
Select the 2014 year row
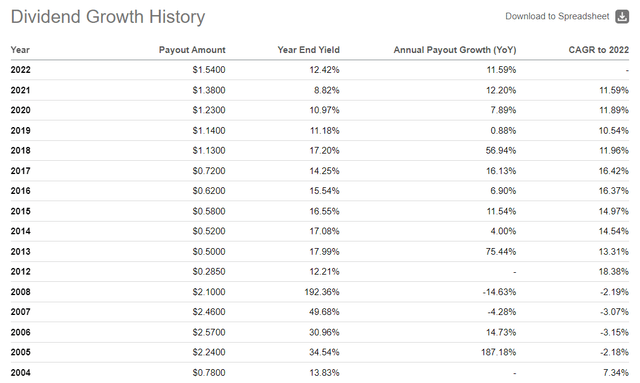pos(320,231)
